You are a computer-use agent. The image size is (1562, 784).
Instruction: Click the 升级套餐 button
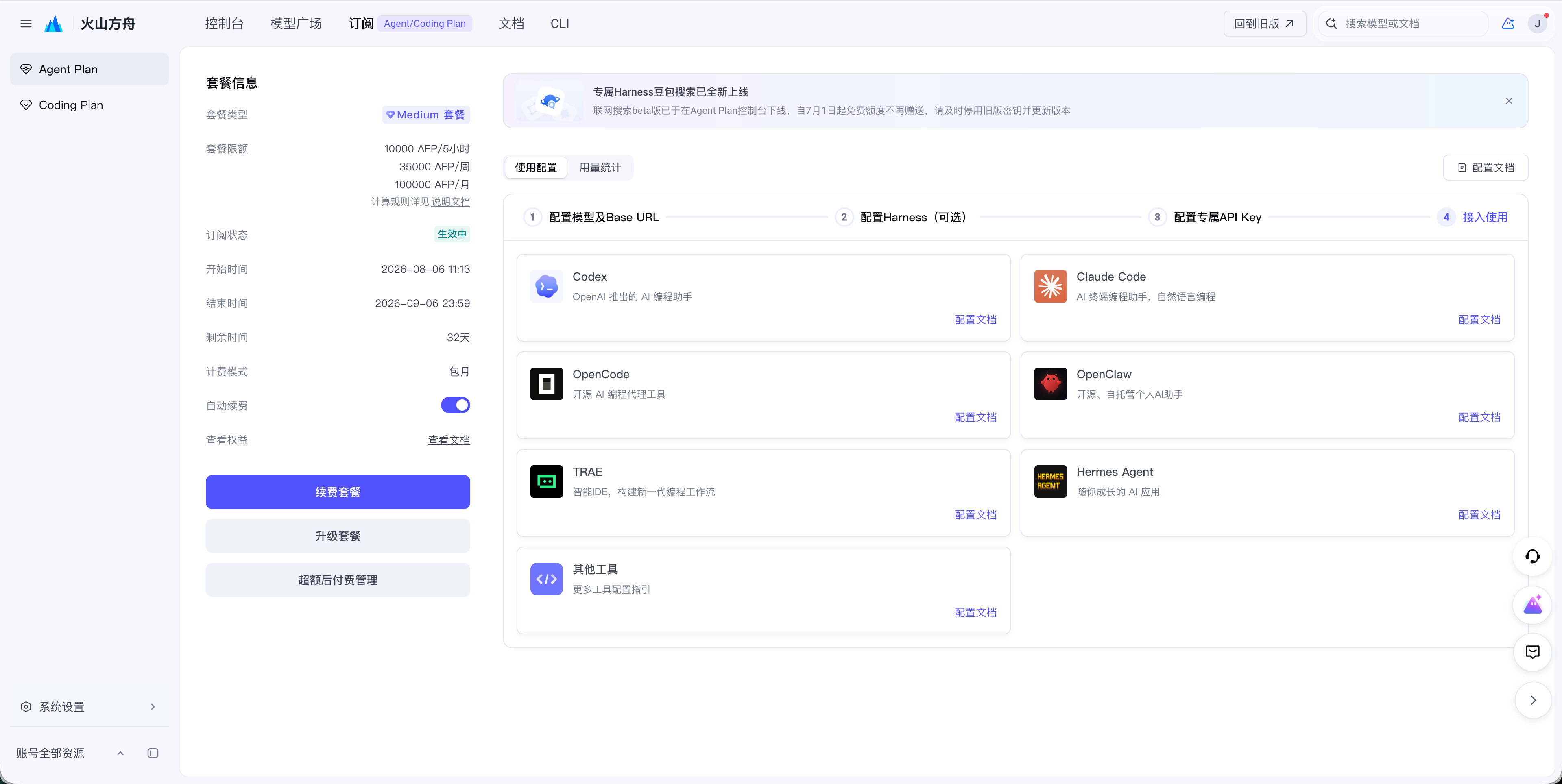337,536
